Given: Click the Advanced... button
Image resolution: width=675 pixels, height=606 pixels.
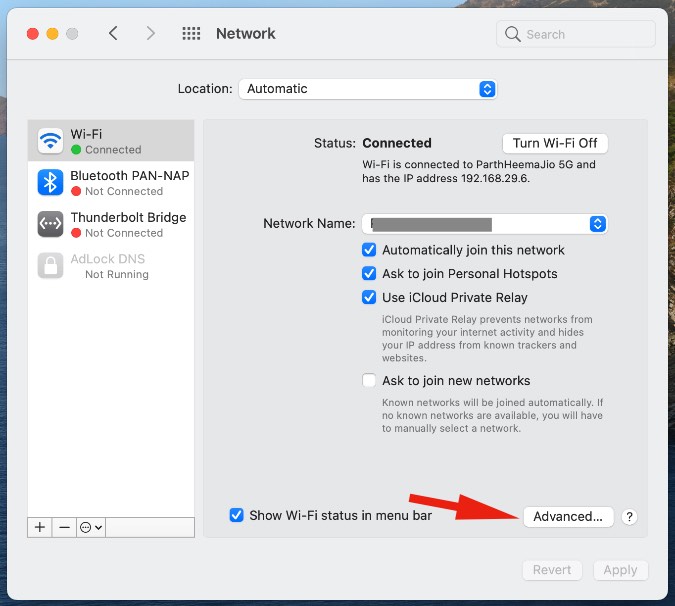Looking at the screenshot, I should click(567, 517).
